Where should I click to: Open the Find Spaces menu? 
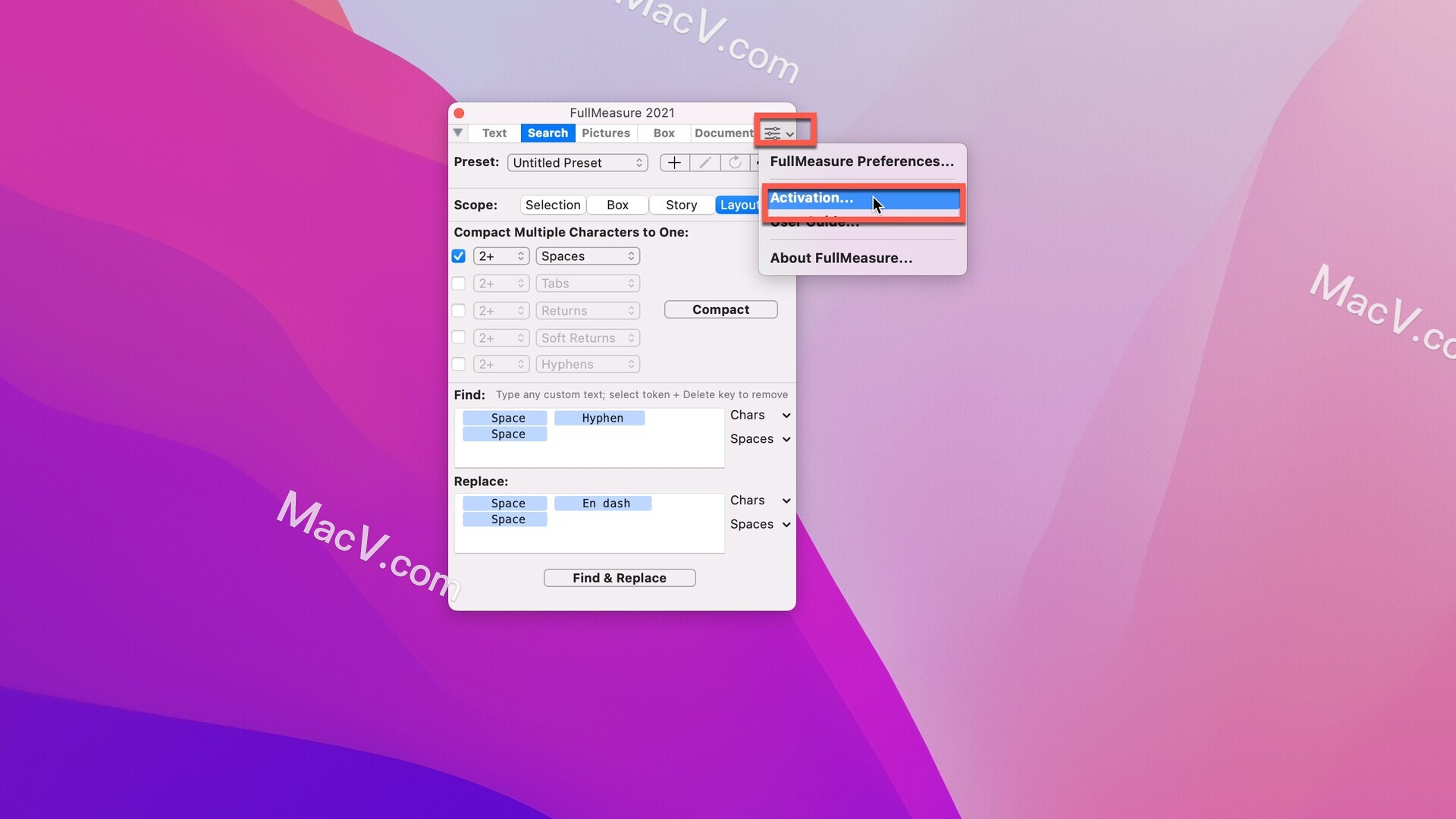[761, 439]
